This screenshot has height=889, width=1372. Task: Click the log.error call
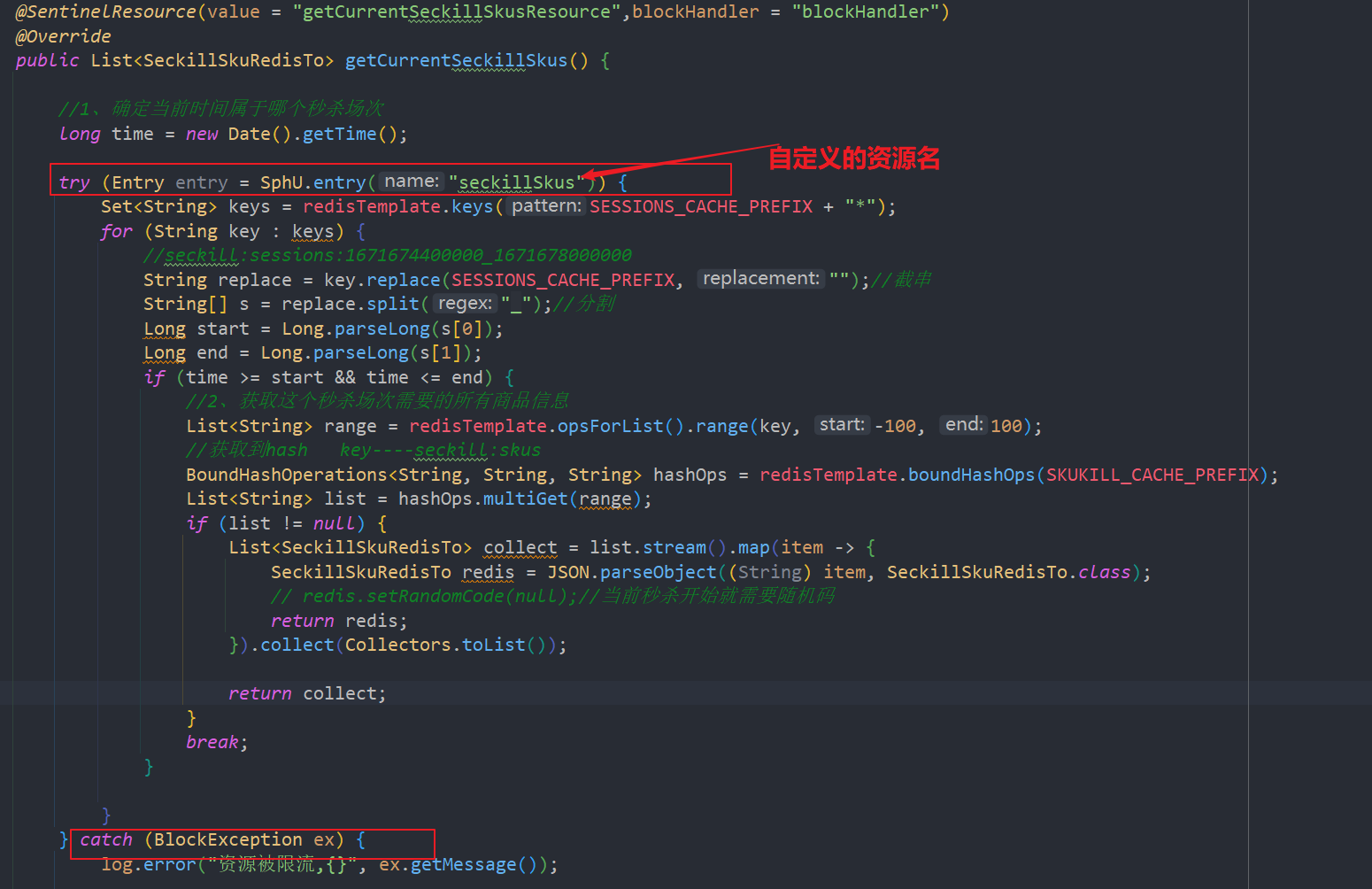click(x=148, y=864)
